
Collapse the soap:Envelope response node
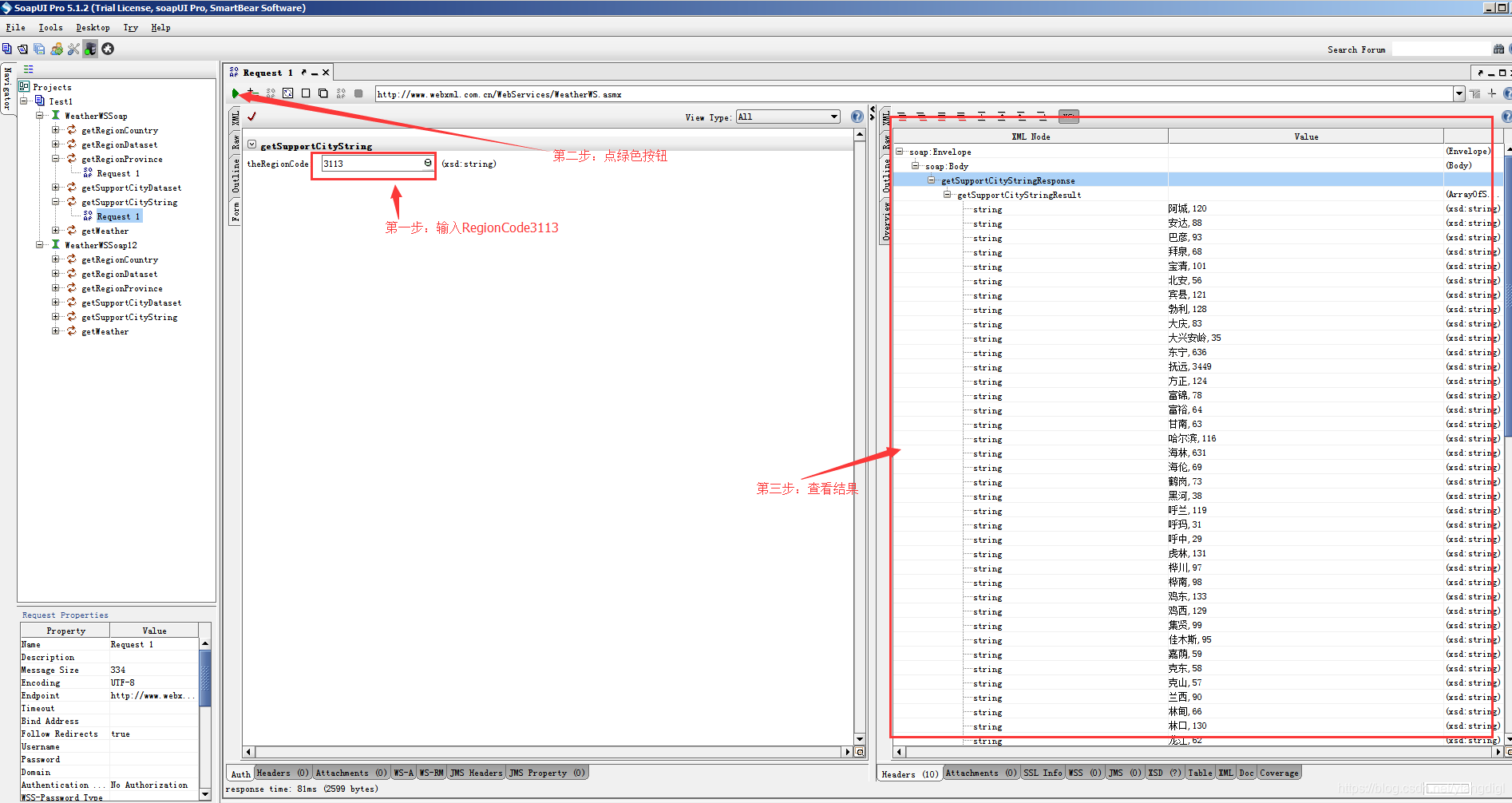pyautogui.click(x=900, y=151)
